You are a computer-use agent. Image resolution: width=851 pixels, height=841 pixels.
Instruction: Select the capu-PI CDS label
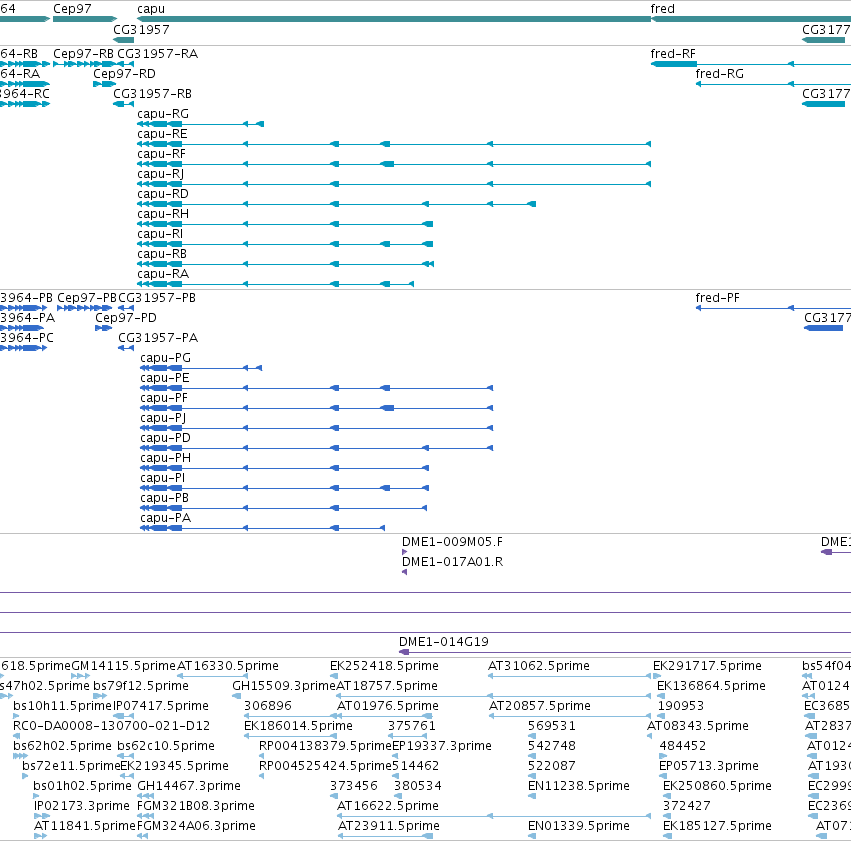[162, 479]
